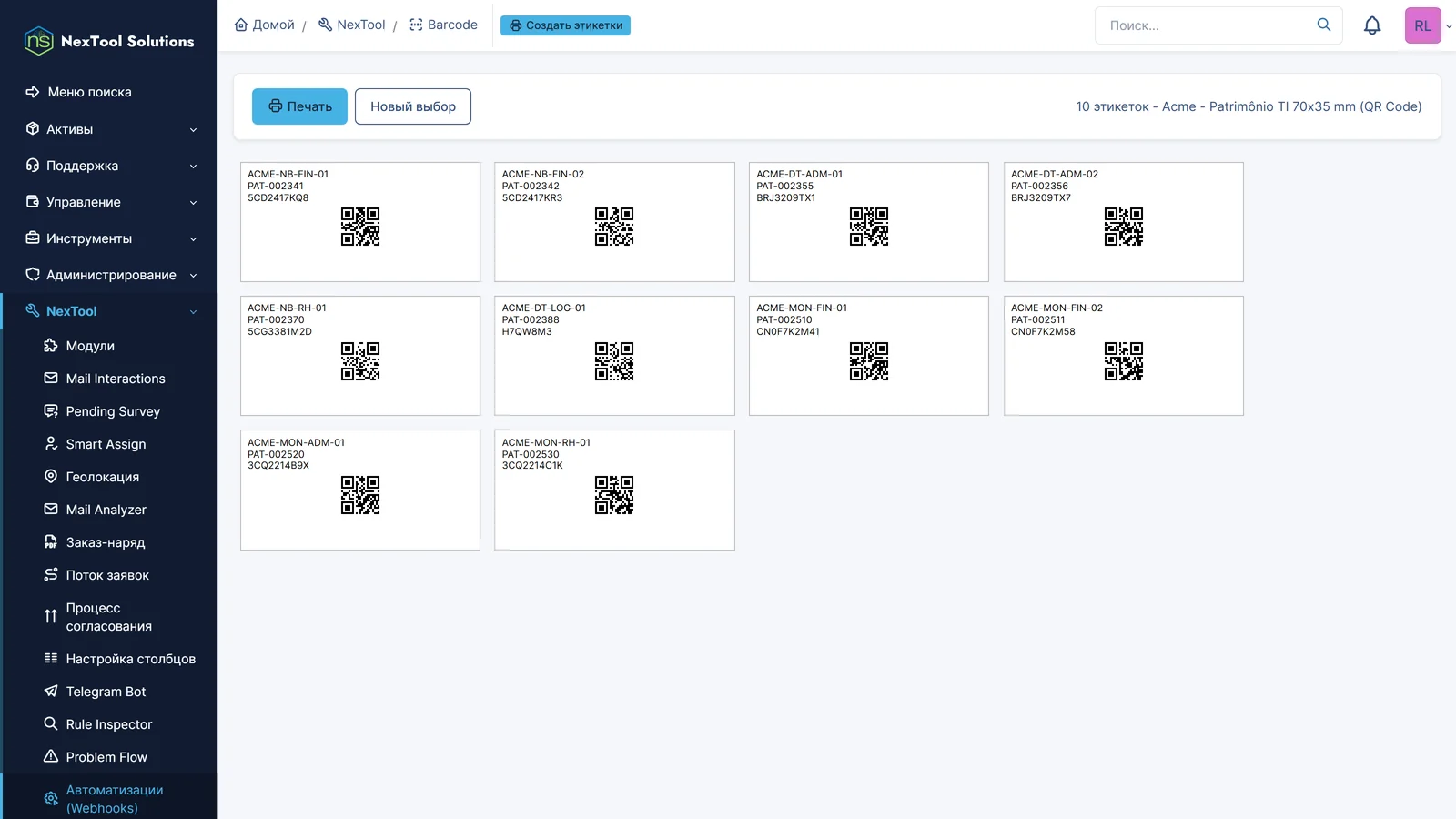Click the Rule Inspector magnifier icon

click(x=51, y=724)
